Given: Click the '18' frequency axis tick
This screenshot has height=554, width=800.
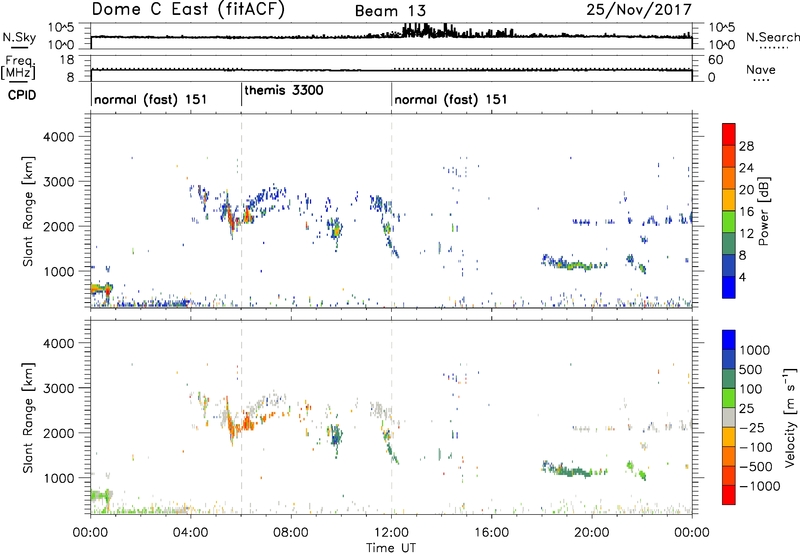Looking at the screenshot, I should 67,60.
